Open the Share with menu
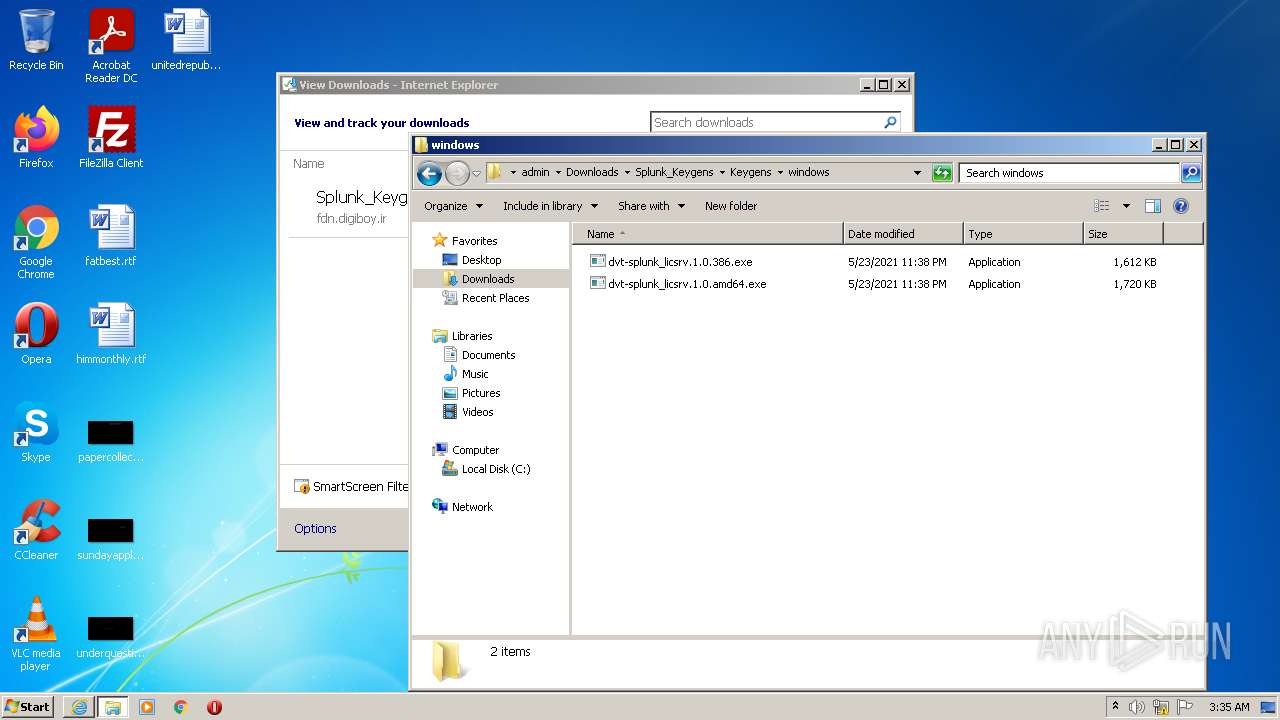Viewport: 1280px width, 720px height. pos(651,206)
